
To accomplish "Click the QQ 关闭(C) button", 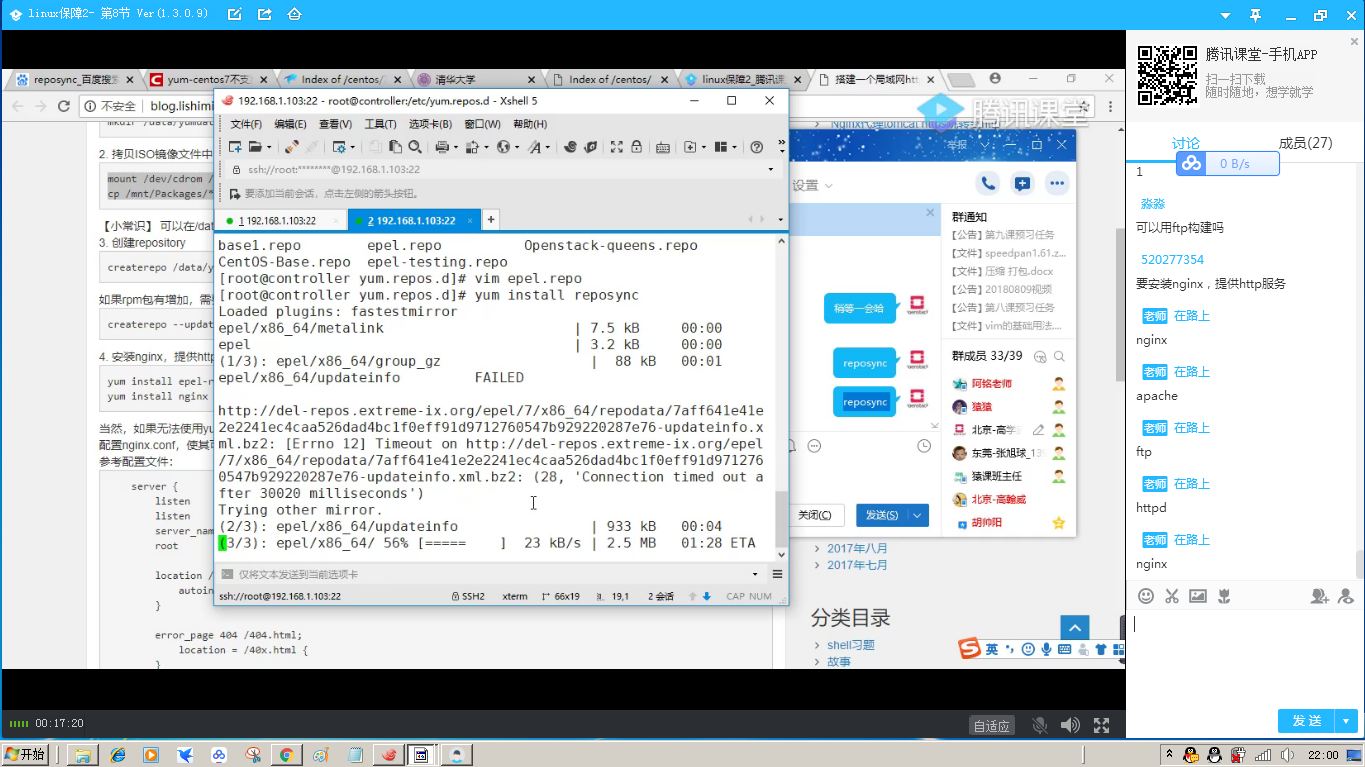I will 815,515.
